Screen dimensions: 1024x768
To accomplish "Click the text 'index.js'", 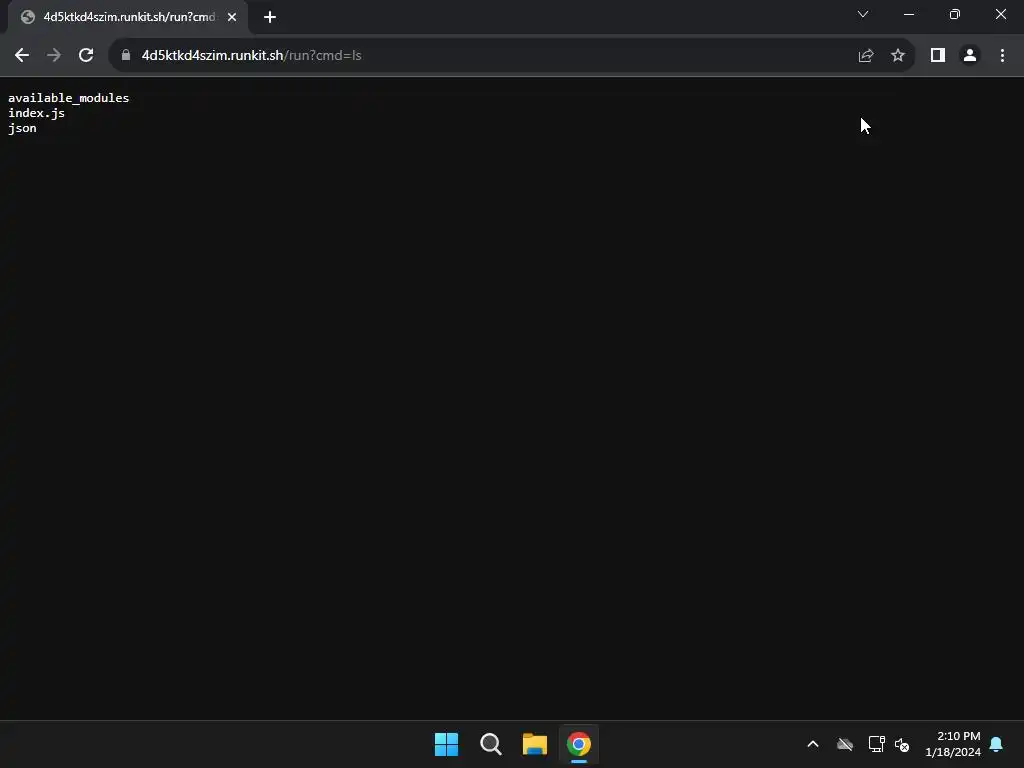I will coord(37,113).
